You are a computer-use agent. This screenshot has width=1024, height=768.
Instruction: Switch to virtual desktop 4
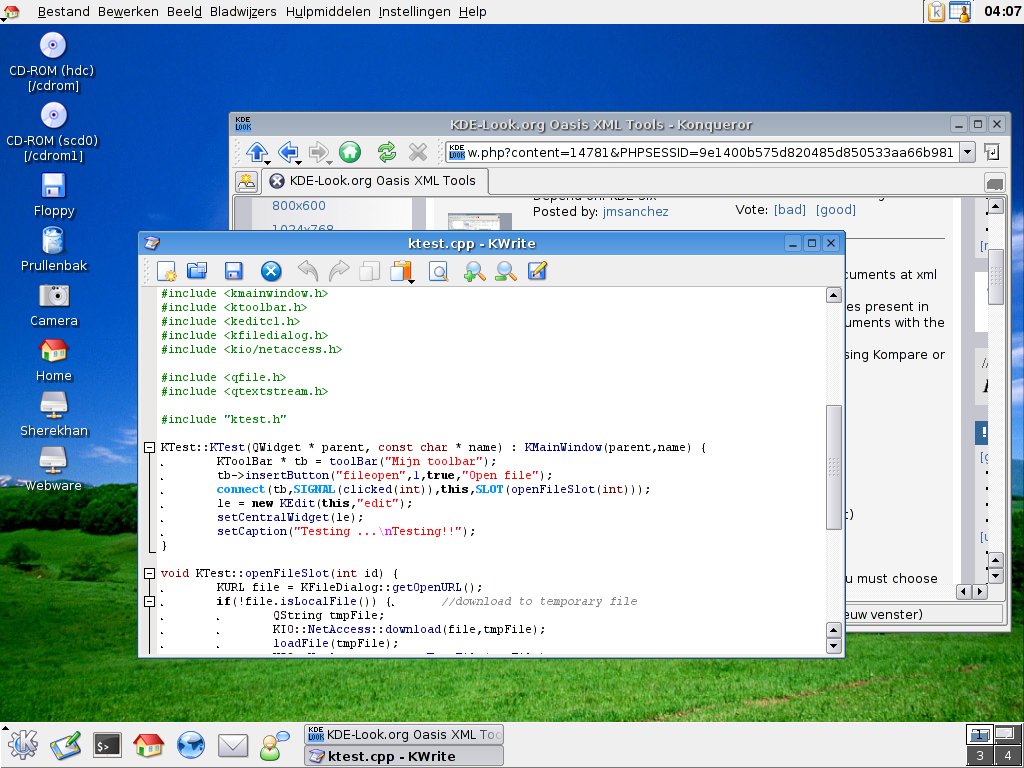coord(1008,756)
